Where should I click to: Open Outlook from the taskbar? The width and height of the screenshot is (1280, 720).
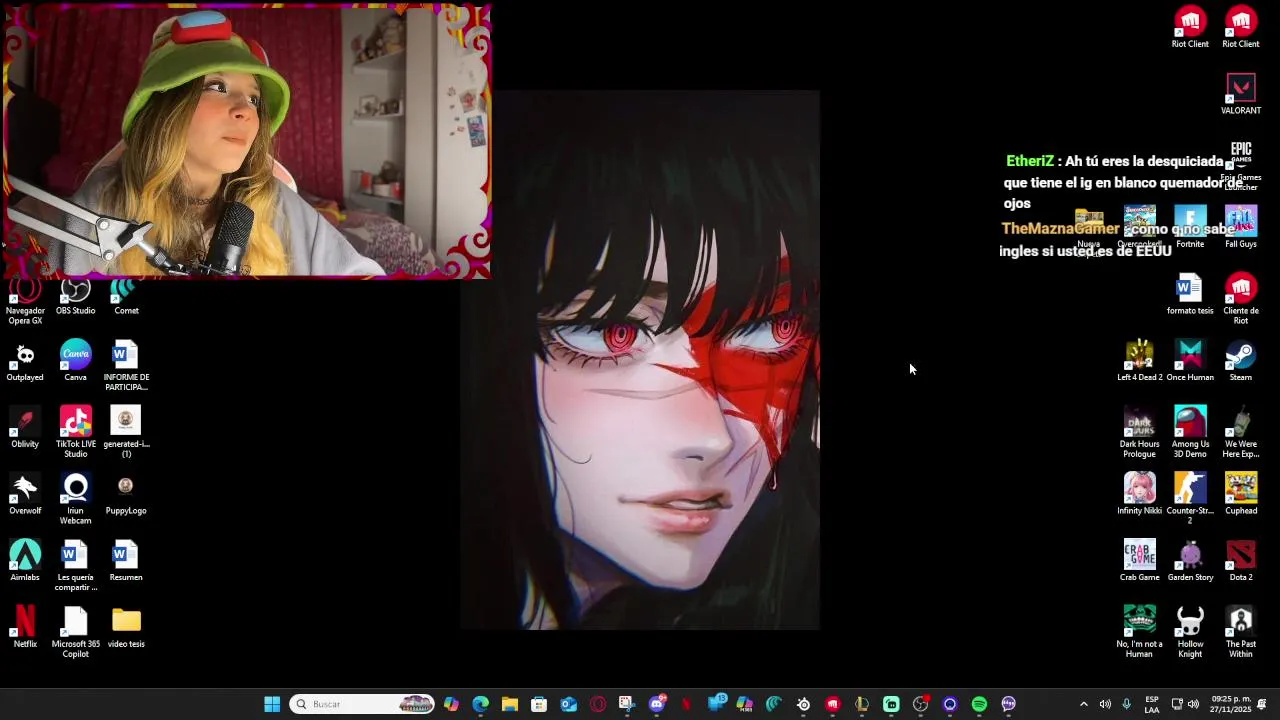[x=569, y=704]
